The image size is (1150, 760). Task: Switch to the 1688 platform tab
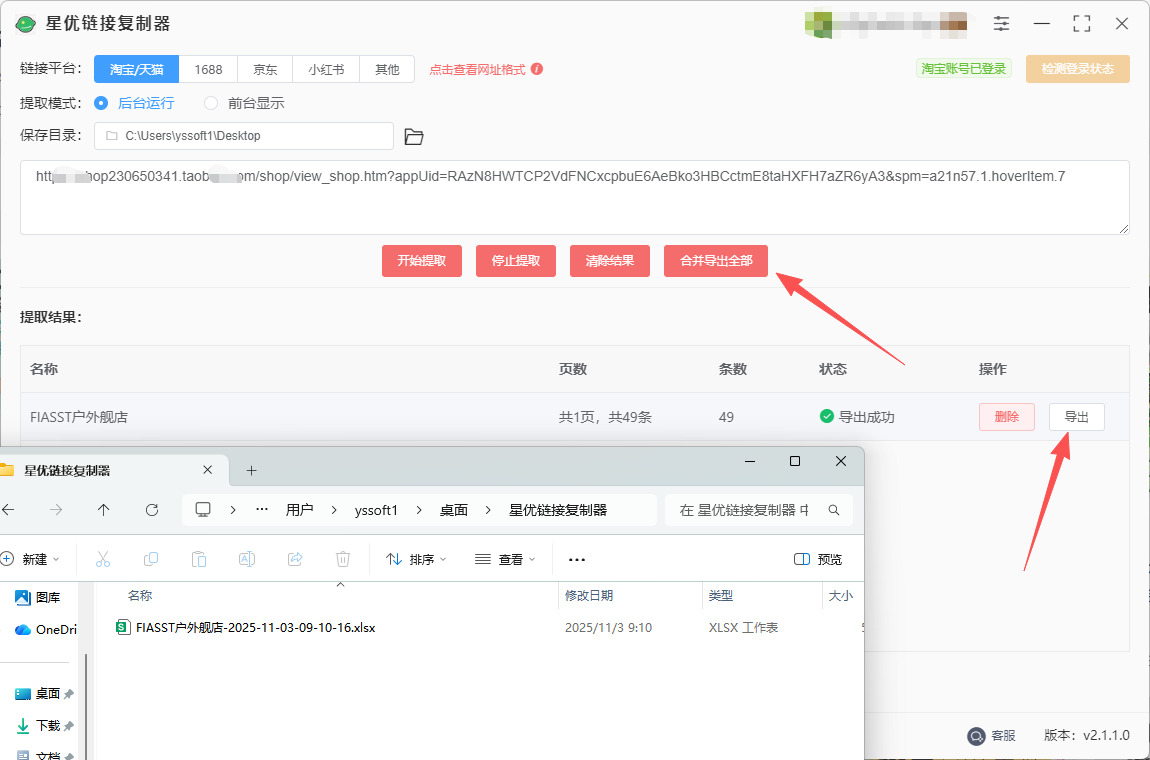coord(208,70)
